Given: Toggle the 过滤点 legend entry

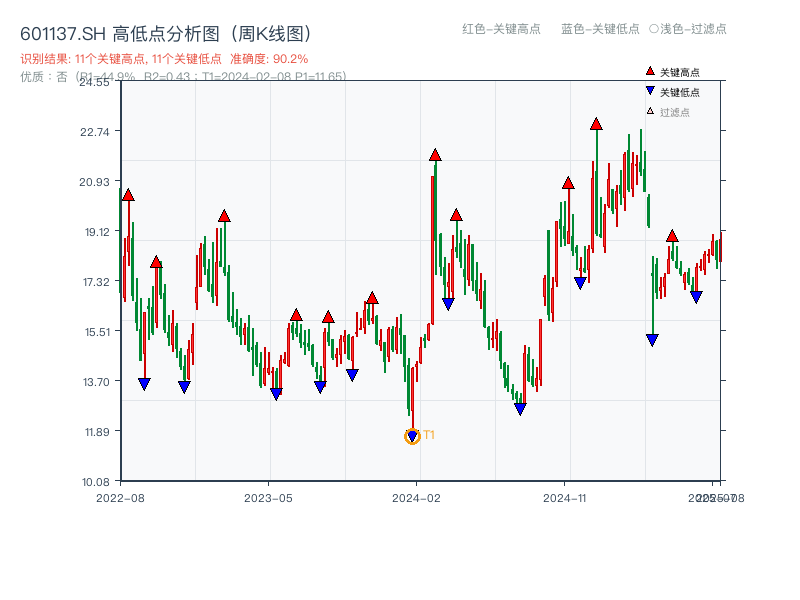Looking at the screenshot, I should [x=668, y=112].
